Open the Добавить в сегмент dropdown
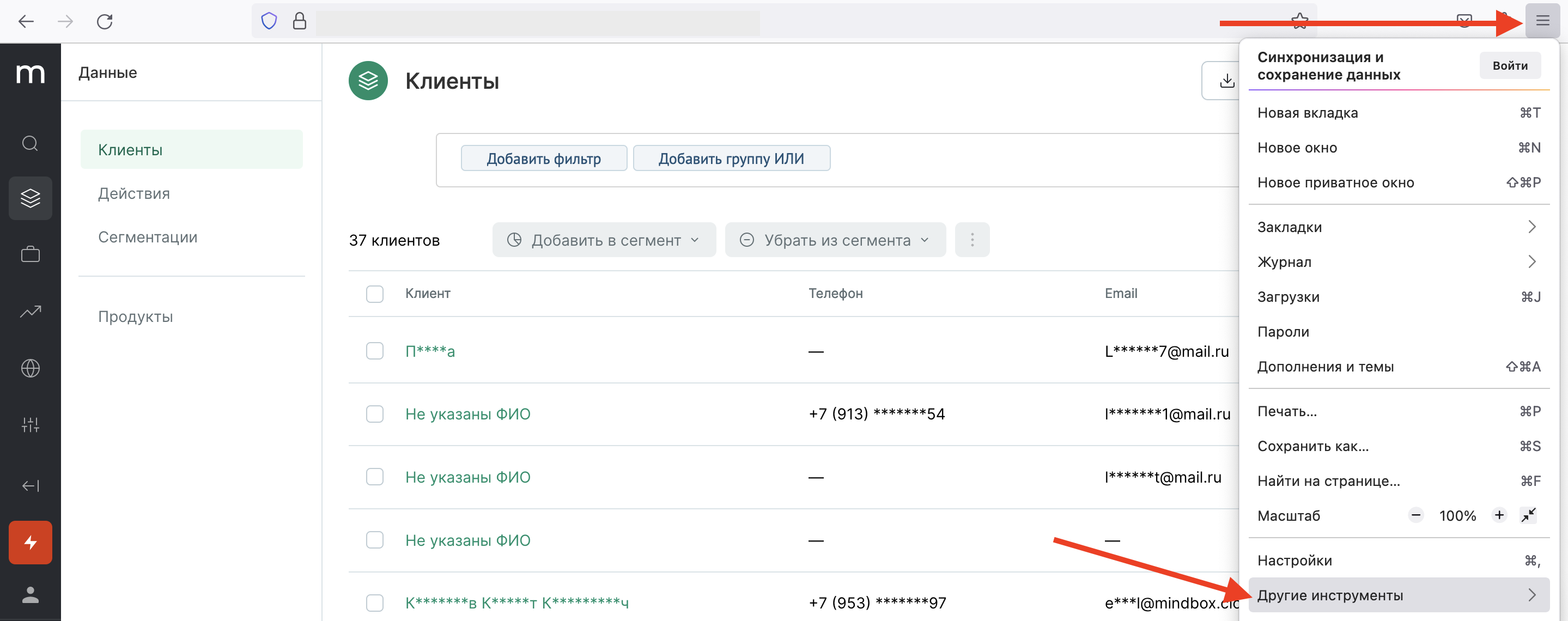 tap(604, 240)
